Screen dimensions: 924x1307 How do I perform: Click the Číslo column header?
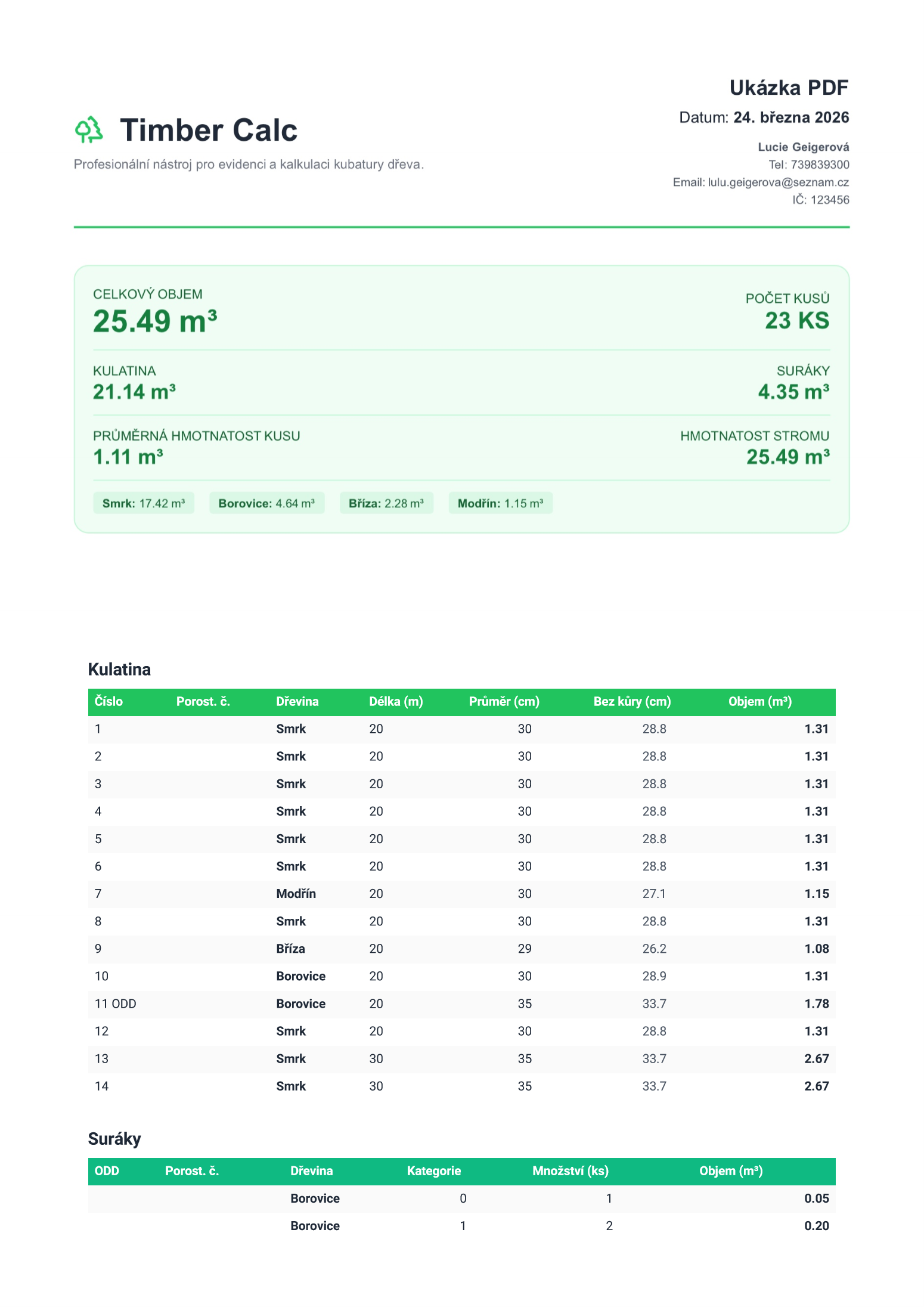[x=108, y=702]
